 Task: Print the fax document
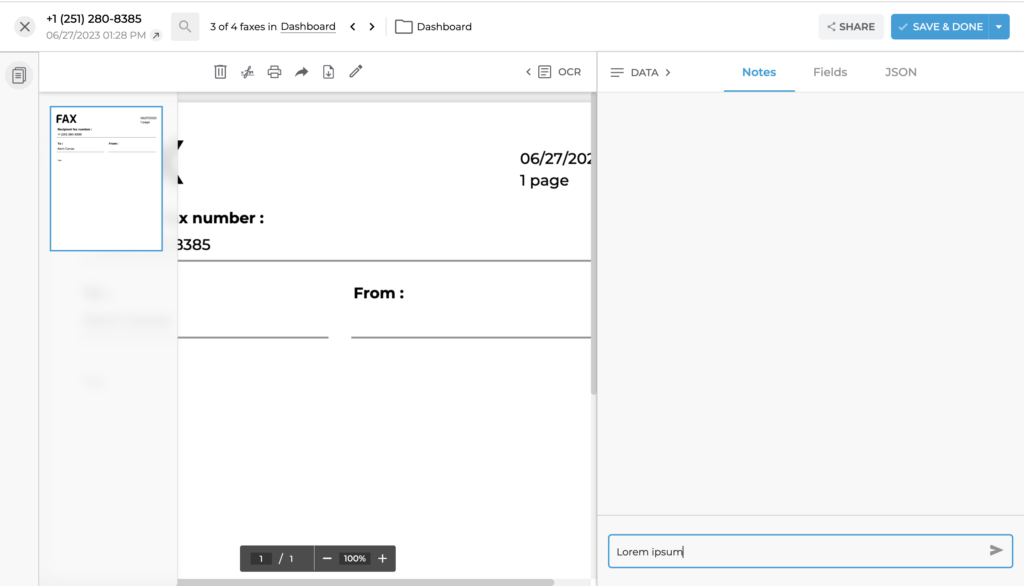274,71
